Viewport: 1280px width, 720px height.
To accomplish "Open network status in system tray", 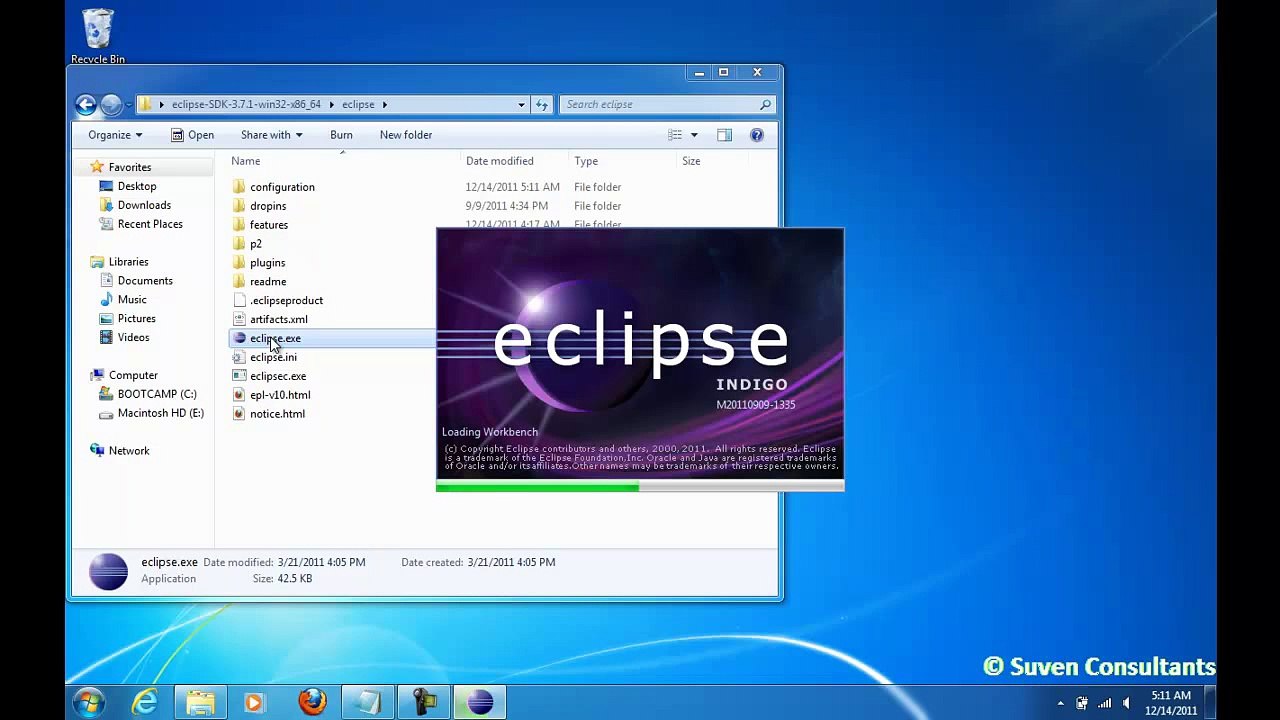I will (1104, 703).
